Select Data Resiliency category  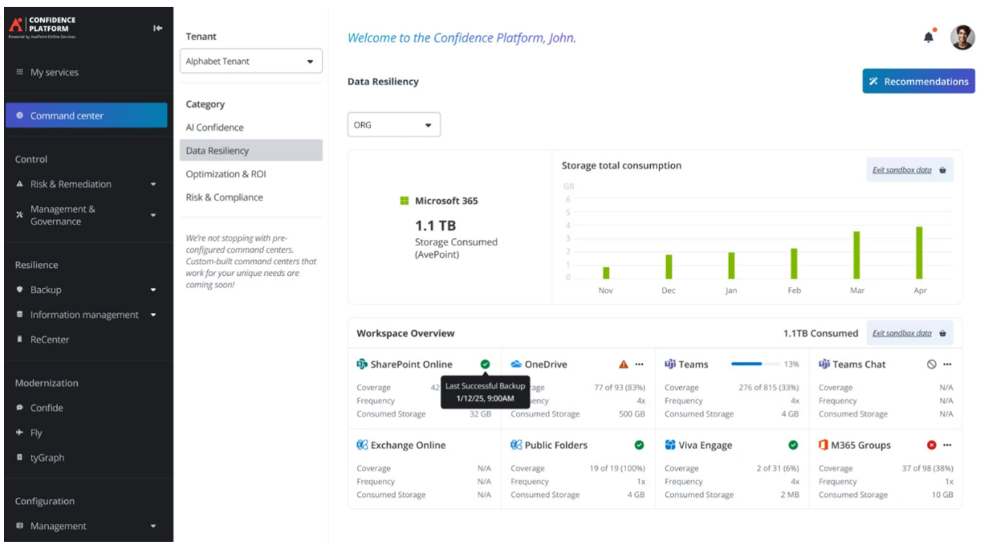tap(251, 151)
